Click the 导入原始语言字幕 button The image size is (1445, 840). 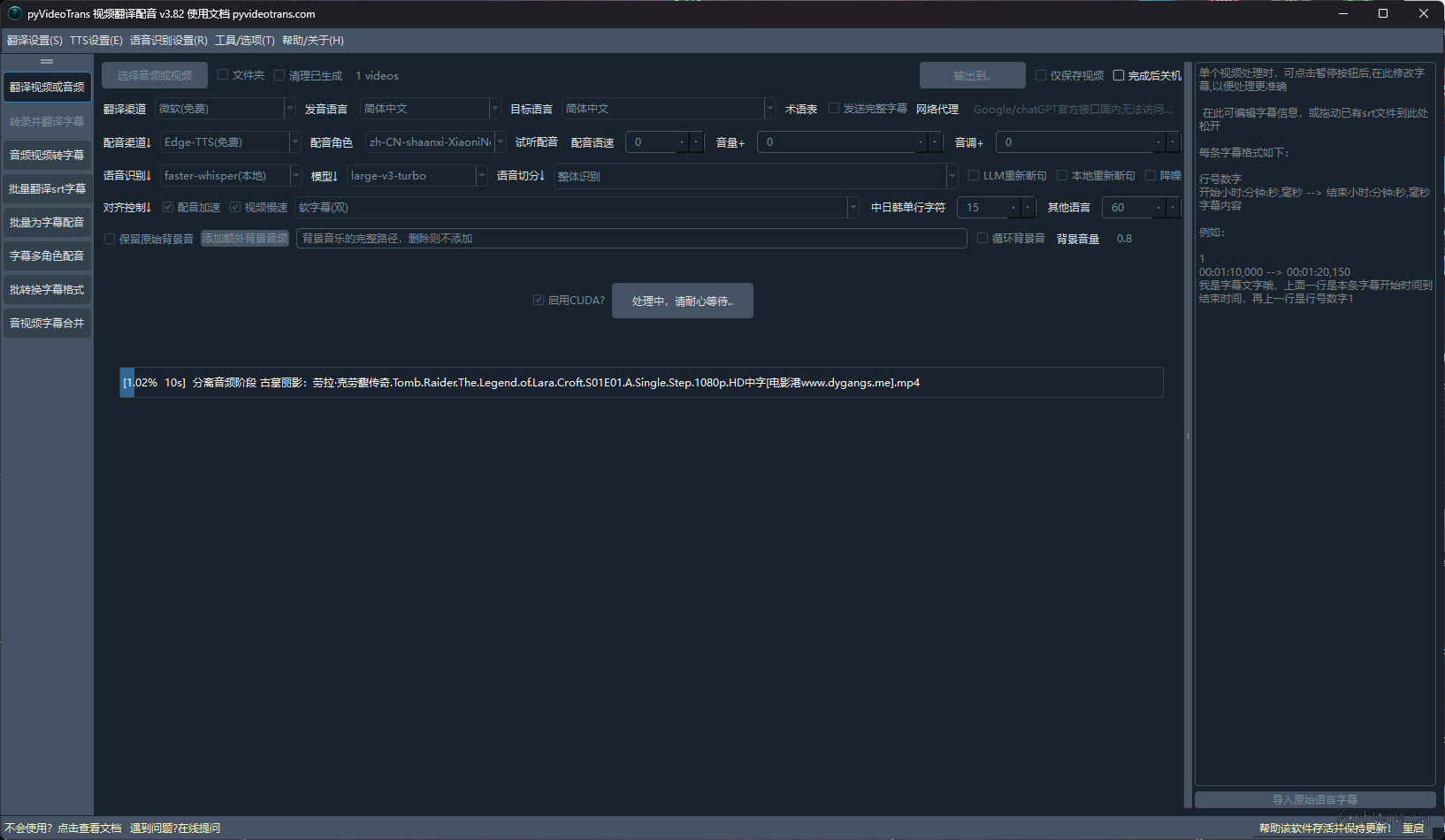pos(1315,799)
